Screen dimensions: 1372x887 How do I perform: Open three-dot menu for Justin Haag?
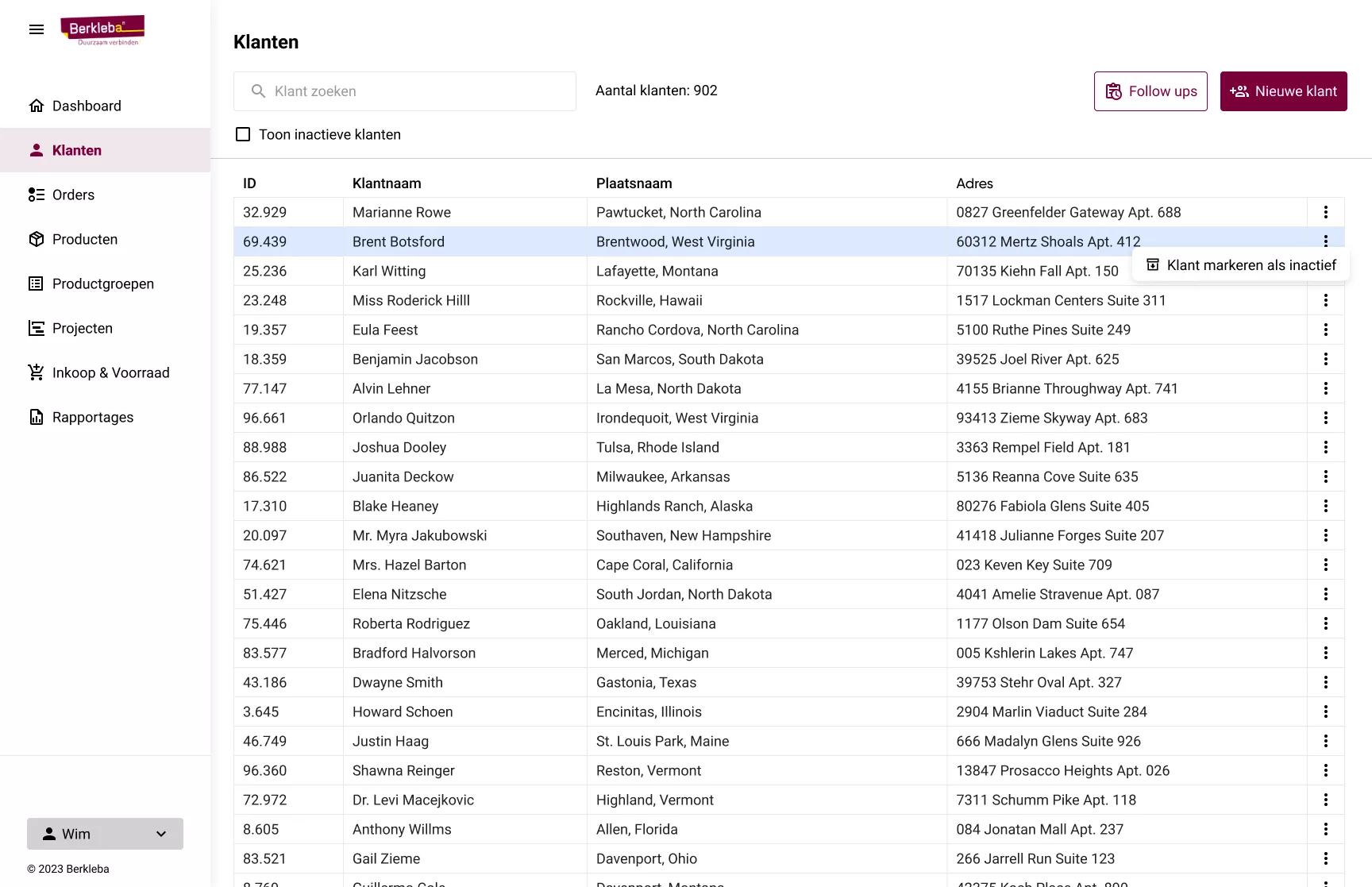click(x=1325, y=741)
